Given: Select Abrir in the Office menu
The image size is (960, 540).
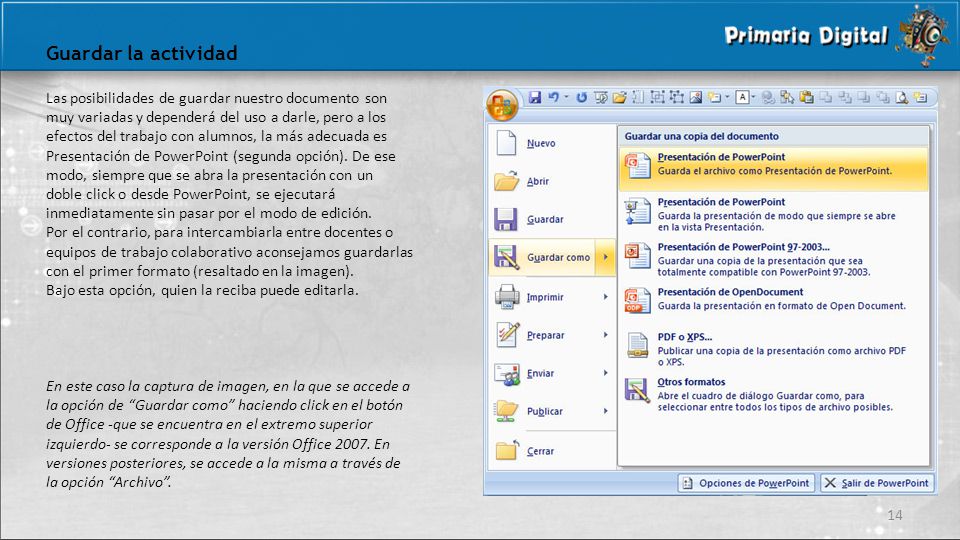Looking at the screenshot, I should pyautogui.click(x=552, y=181).
